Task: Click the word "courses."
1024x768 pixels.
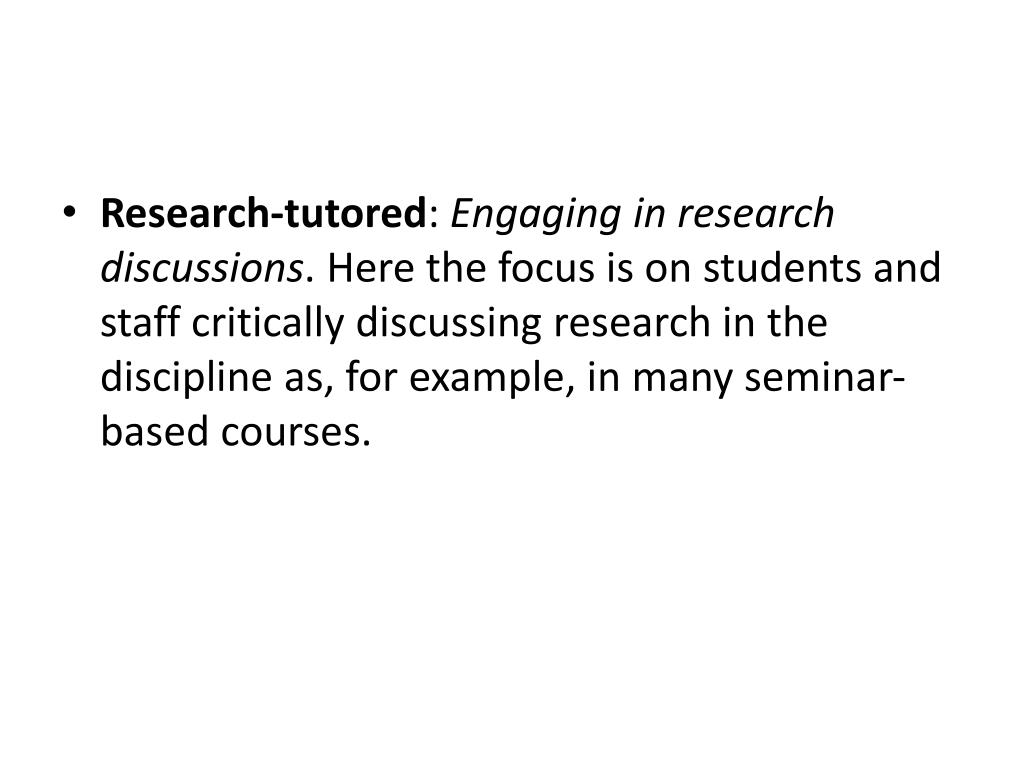Action: [296, 432]
